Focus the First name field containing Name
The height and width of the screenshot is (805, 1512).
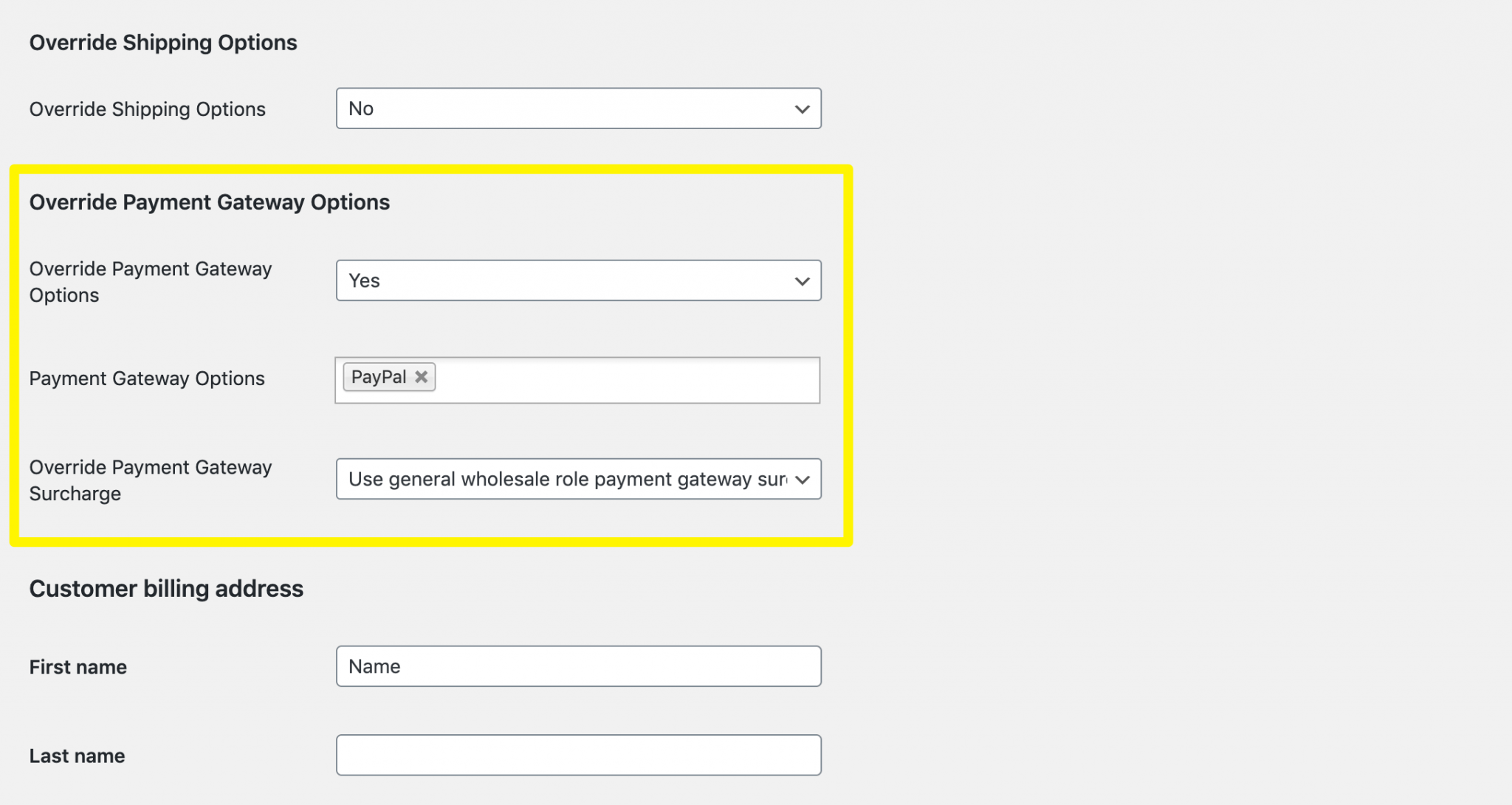click(578, 666)
